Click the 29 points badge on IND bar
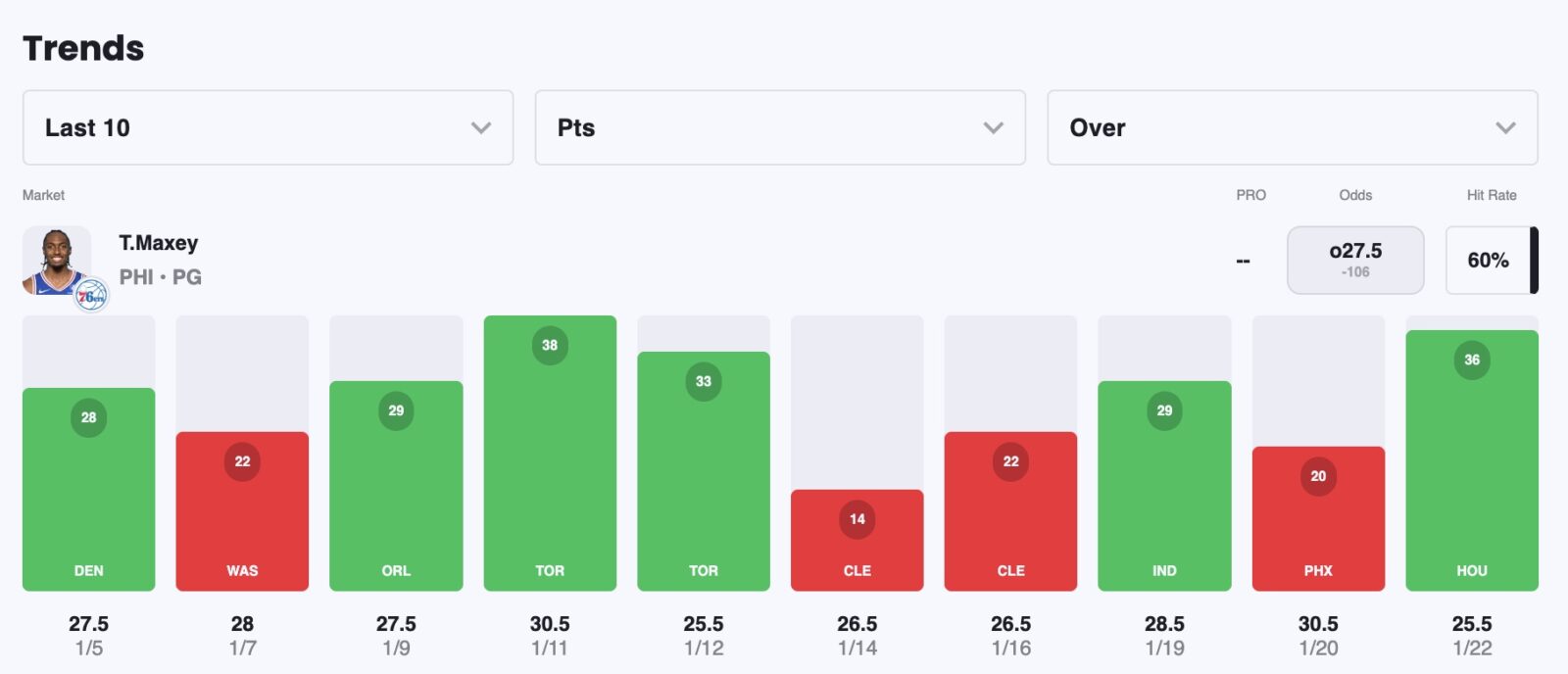 coord(1164,411)
